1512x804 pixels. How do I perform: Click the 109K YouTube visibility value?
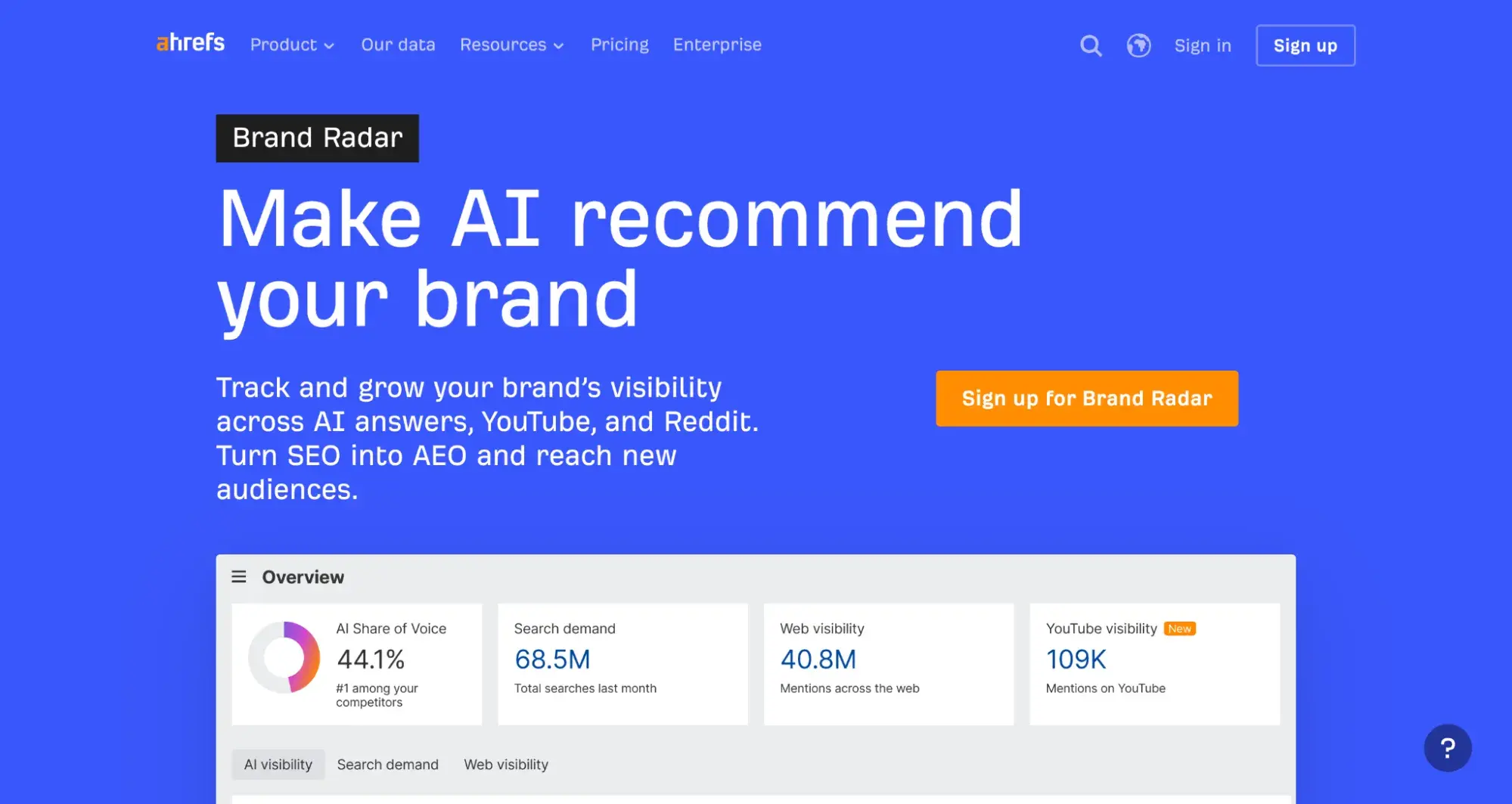click(1076, 660)
